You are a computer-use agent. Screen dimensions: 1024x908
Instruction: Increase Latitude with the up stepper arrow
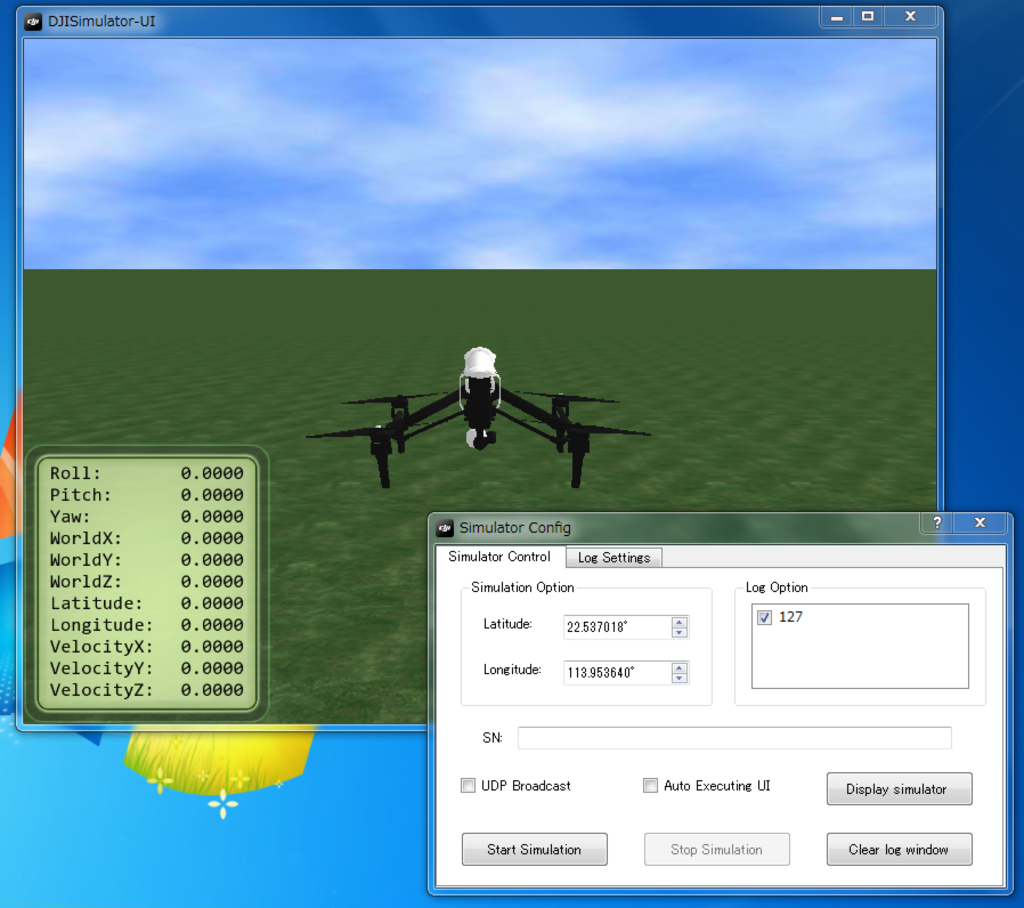click(x=679, y=621)
